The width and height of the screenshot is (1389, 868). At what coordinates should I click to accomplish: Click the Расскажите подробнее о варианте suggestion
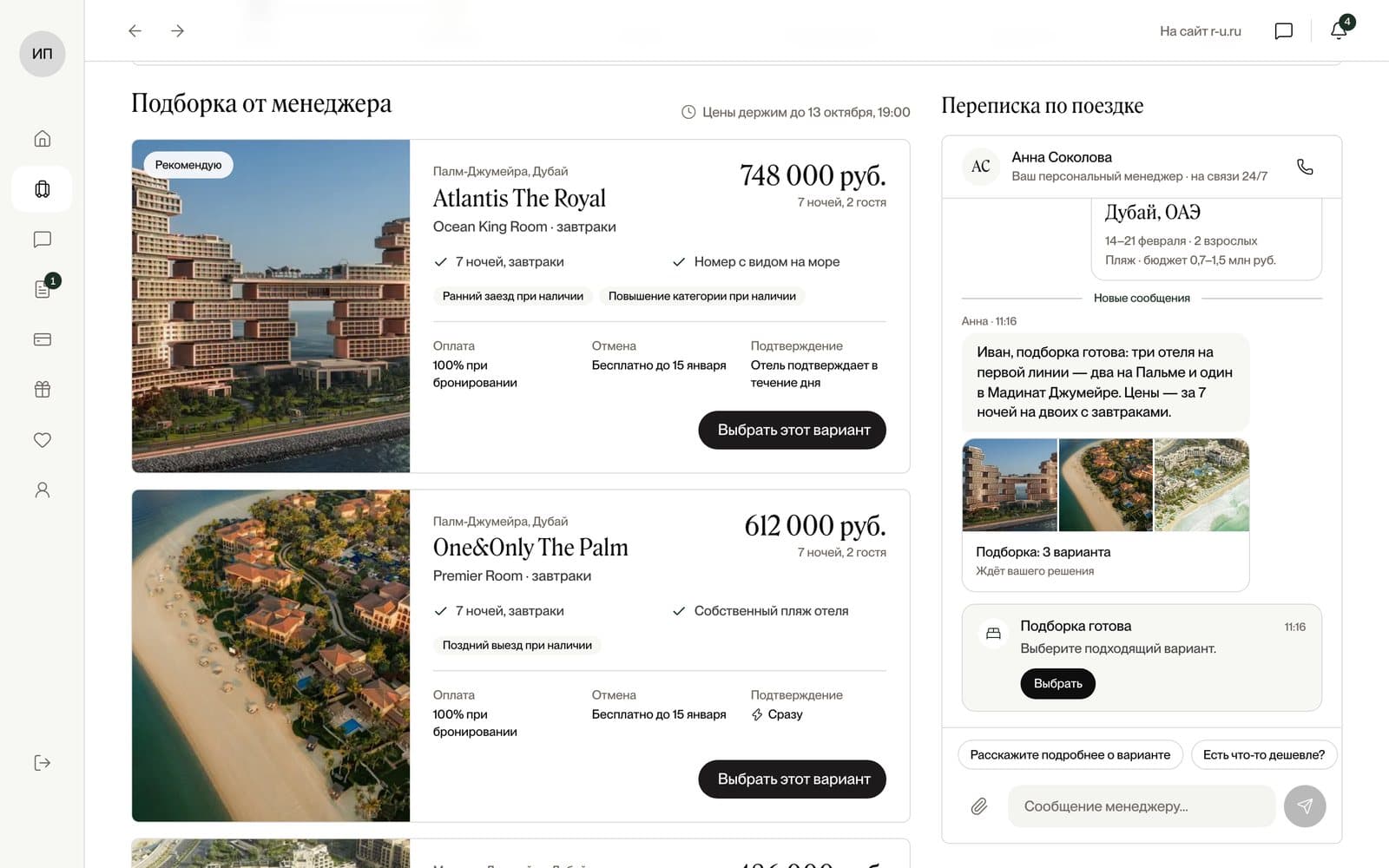(1070, 755)
